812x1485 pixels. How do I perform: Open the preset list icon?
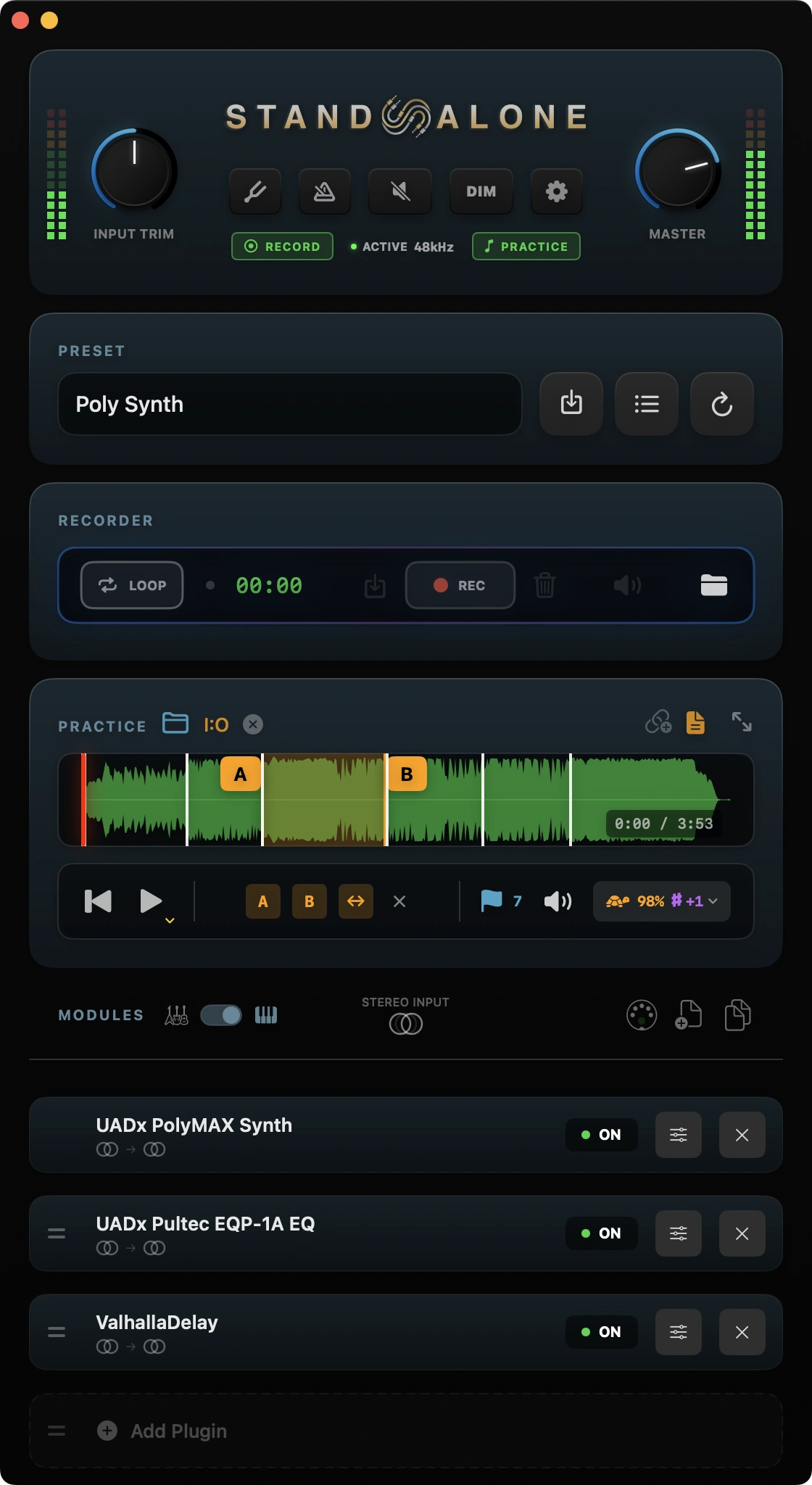click(647, 404)
